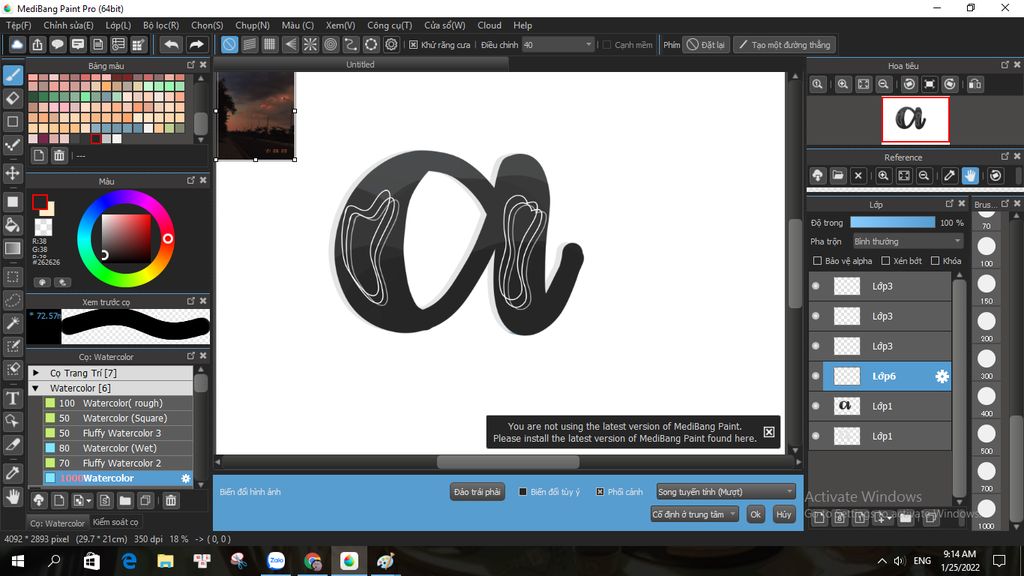Viewport: 1024px width, 576px height.
Task: Open an image in Reference panel
Action: click(x=838, y=176)
